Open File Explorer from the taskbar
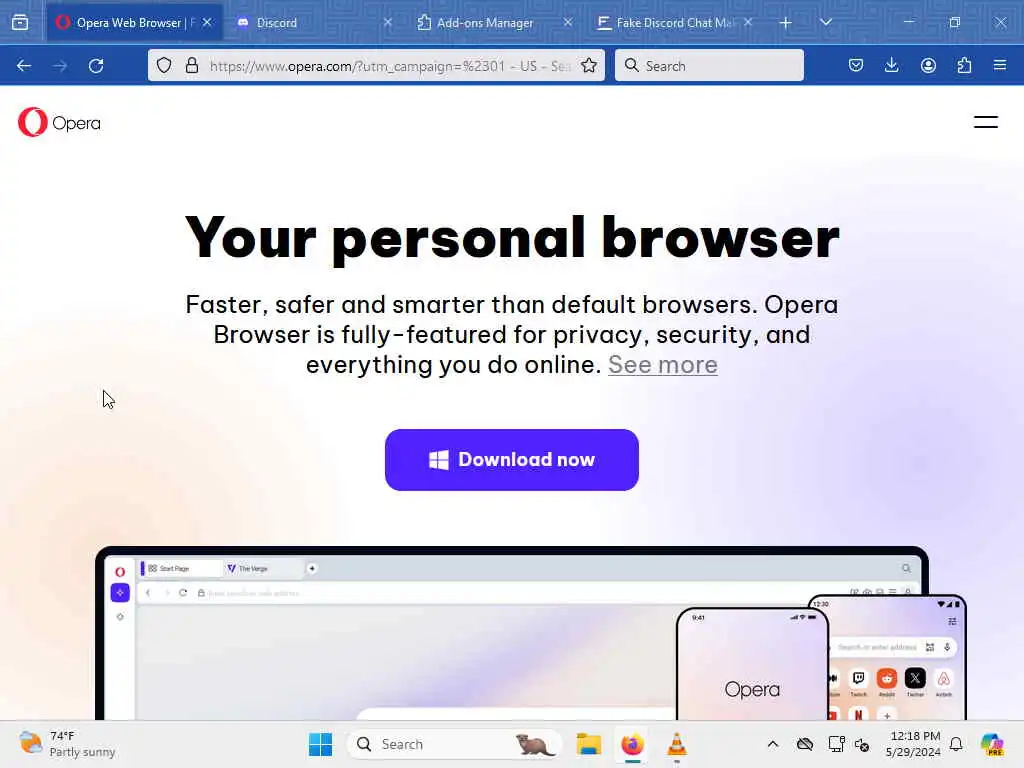Screen dimensions: 1024x768 588,744
